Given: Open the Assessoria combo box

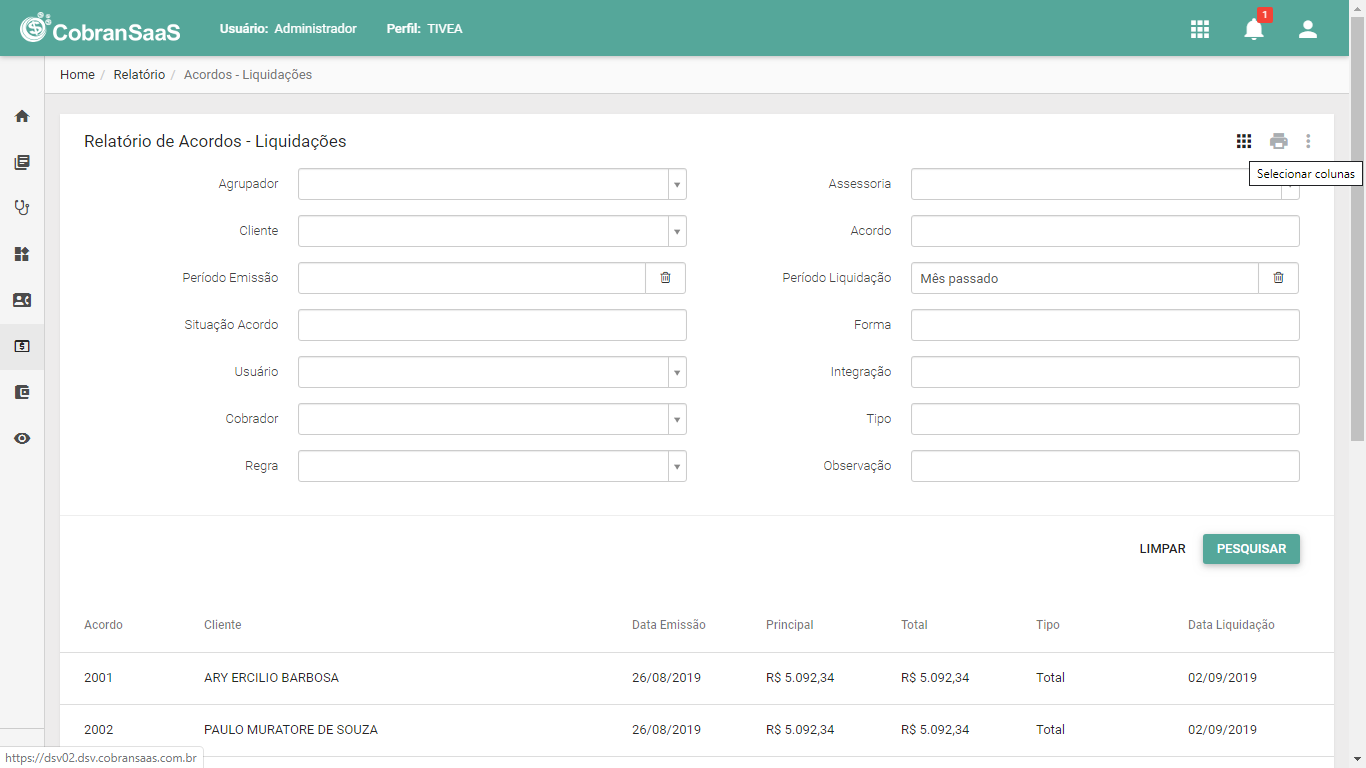Looking at the screenshot, I should pyautogui.click(x=1105, y=184).
